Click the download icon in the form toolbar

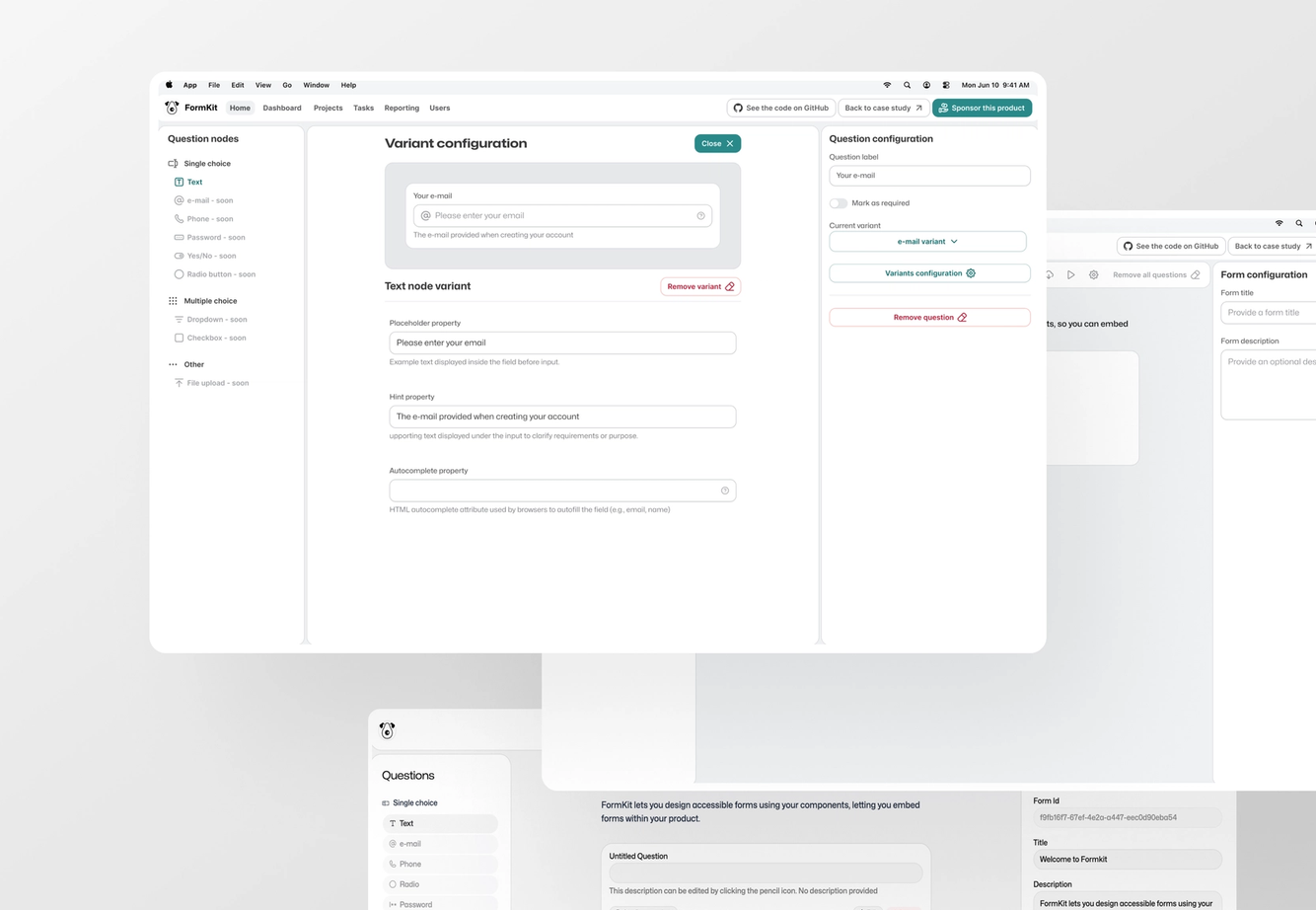(1050, 274)
